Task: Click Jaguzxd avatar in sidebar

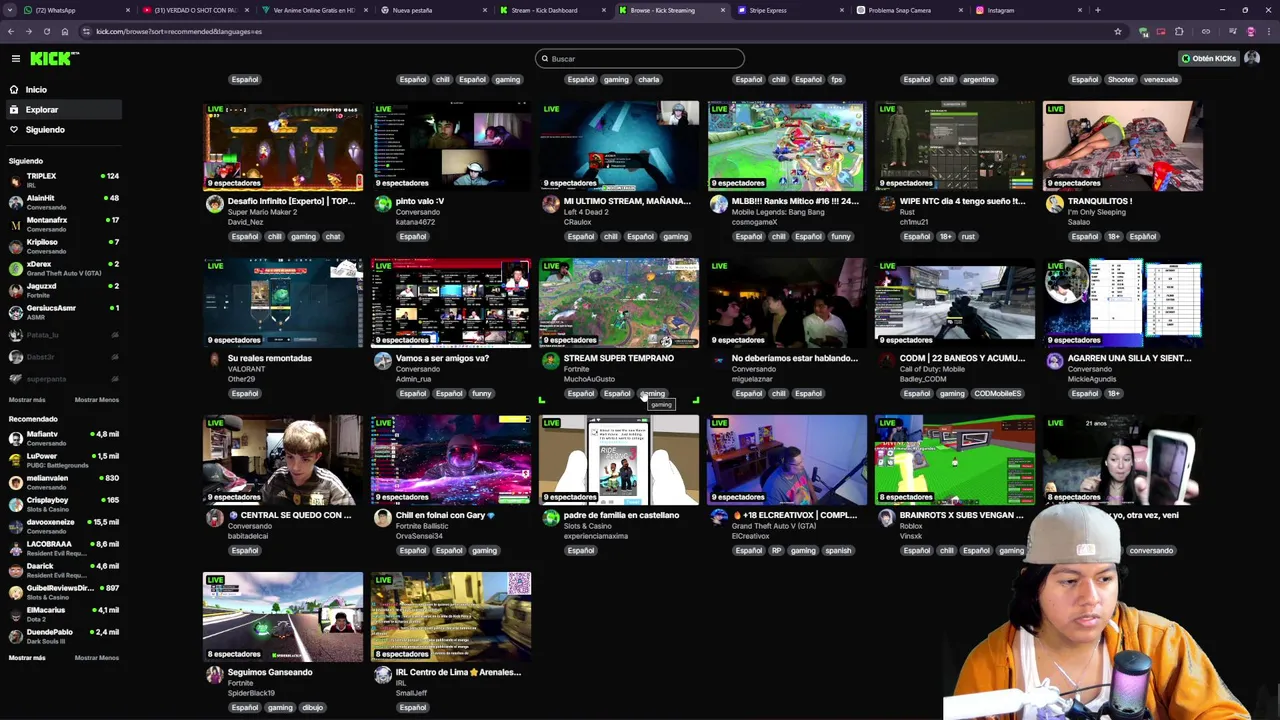Action: 15,290
